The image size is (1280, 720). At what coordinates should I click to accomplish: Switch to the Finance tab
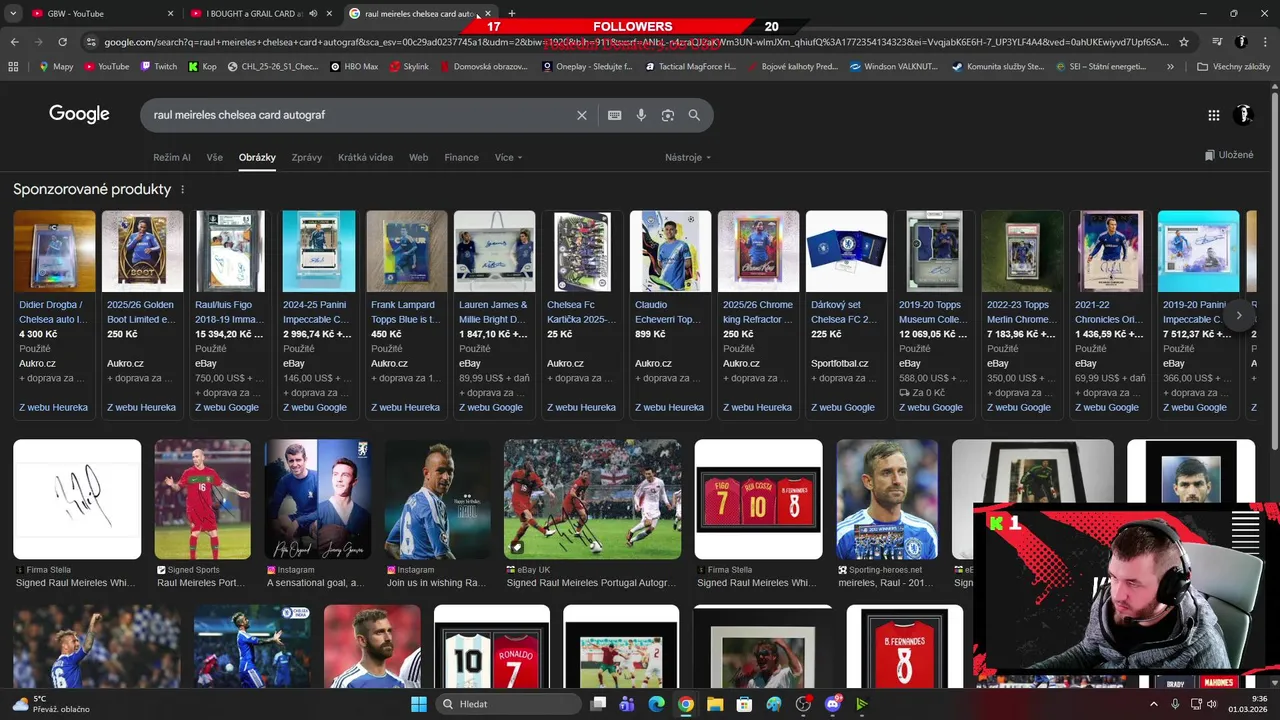pos(461,157)
